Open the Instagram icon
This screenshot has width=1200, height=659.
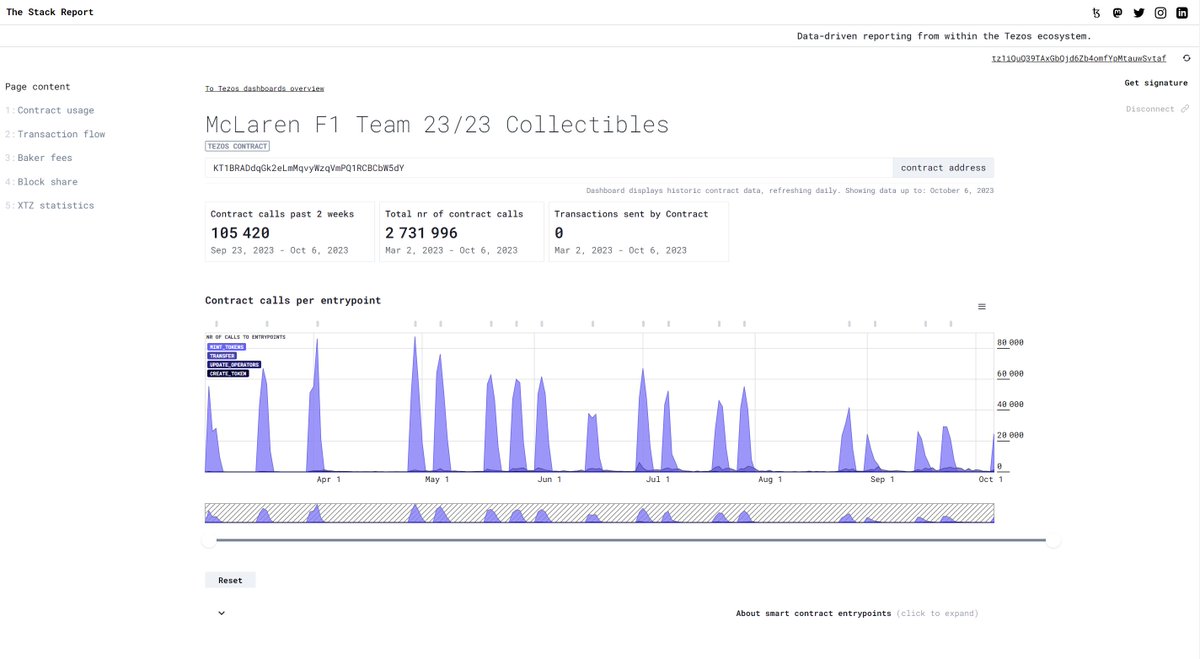coord(1160,13)
